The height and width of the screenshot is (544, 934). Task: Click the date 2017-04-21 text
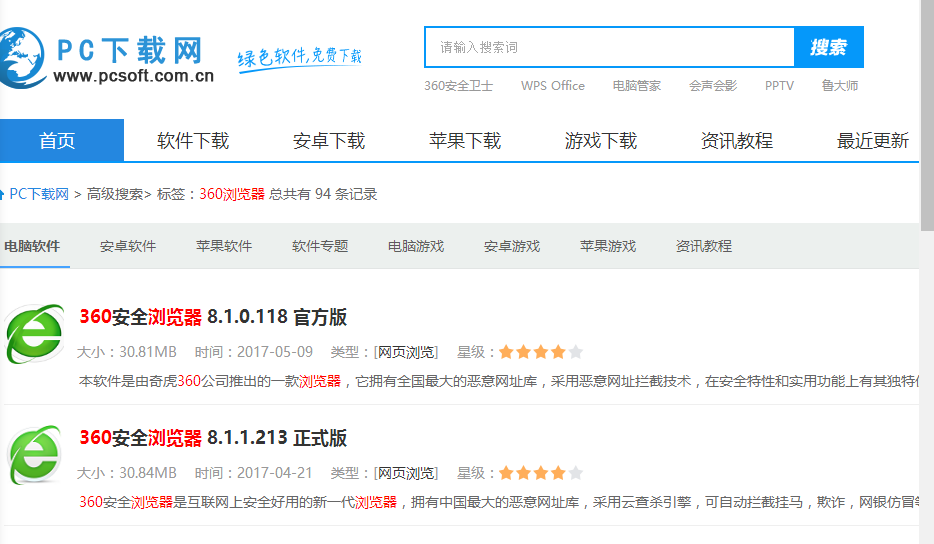(275, 473)
